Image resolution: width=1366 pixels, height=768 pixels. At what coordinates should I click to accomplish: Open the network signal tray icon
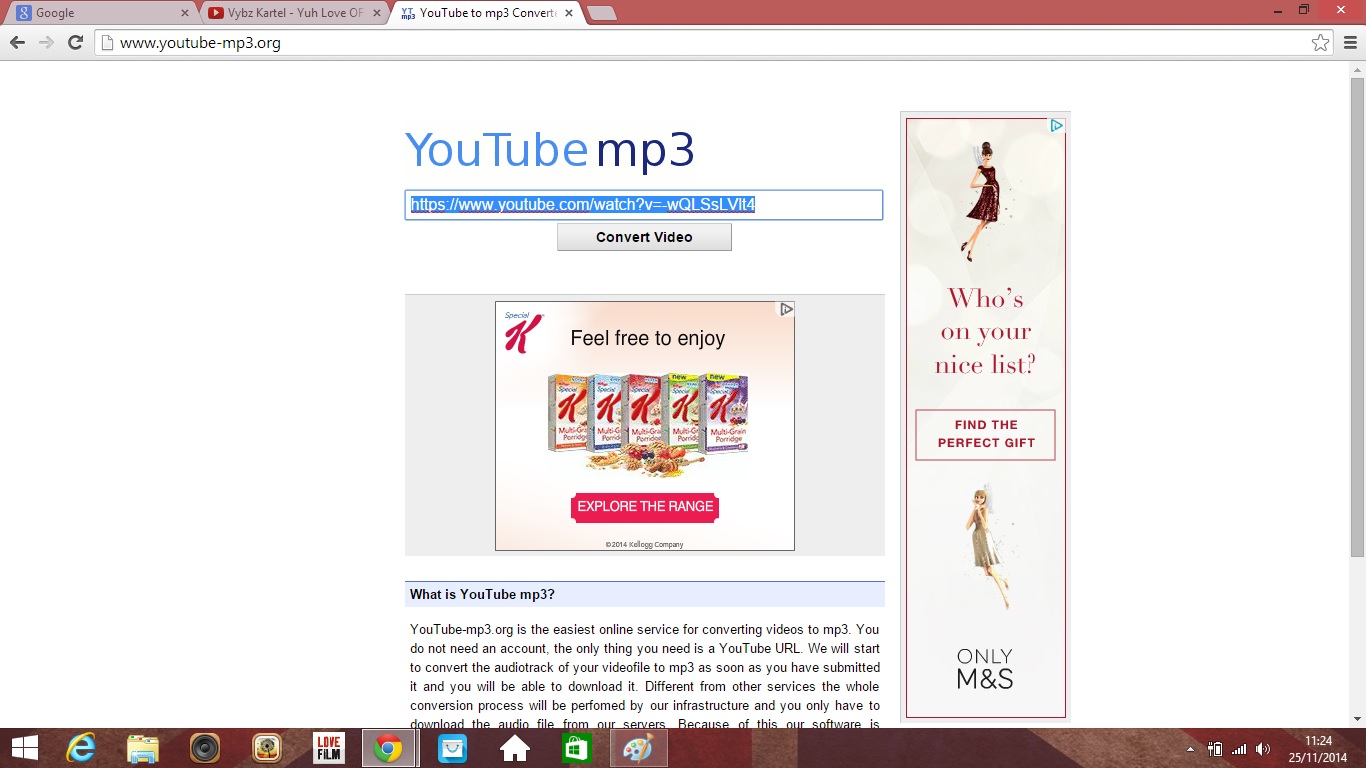click(x=1240, y=748)
